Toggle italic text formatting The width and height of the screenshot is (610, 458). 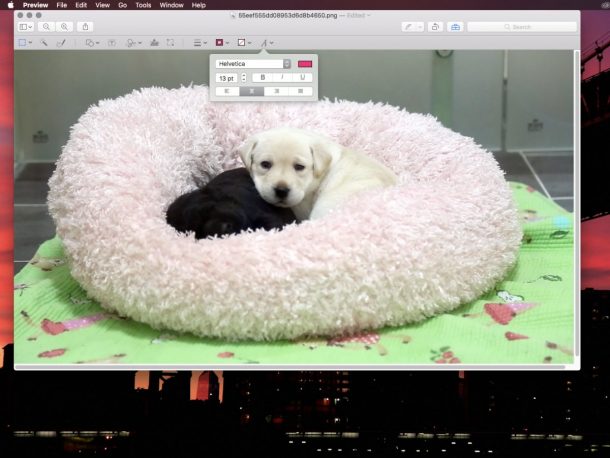pyautogui.click(x=282, y=77)
